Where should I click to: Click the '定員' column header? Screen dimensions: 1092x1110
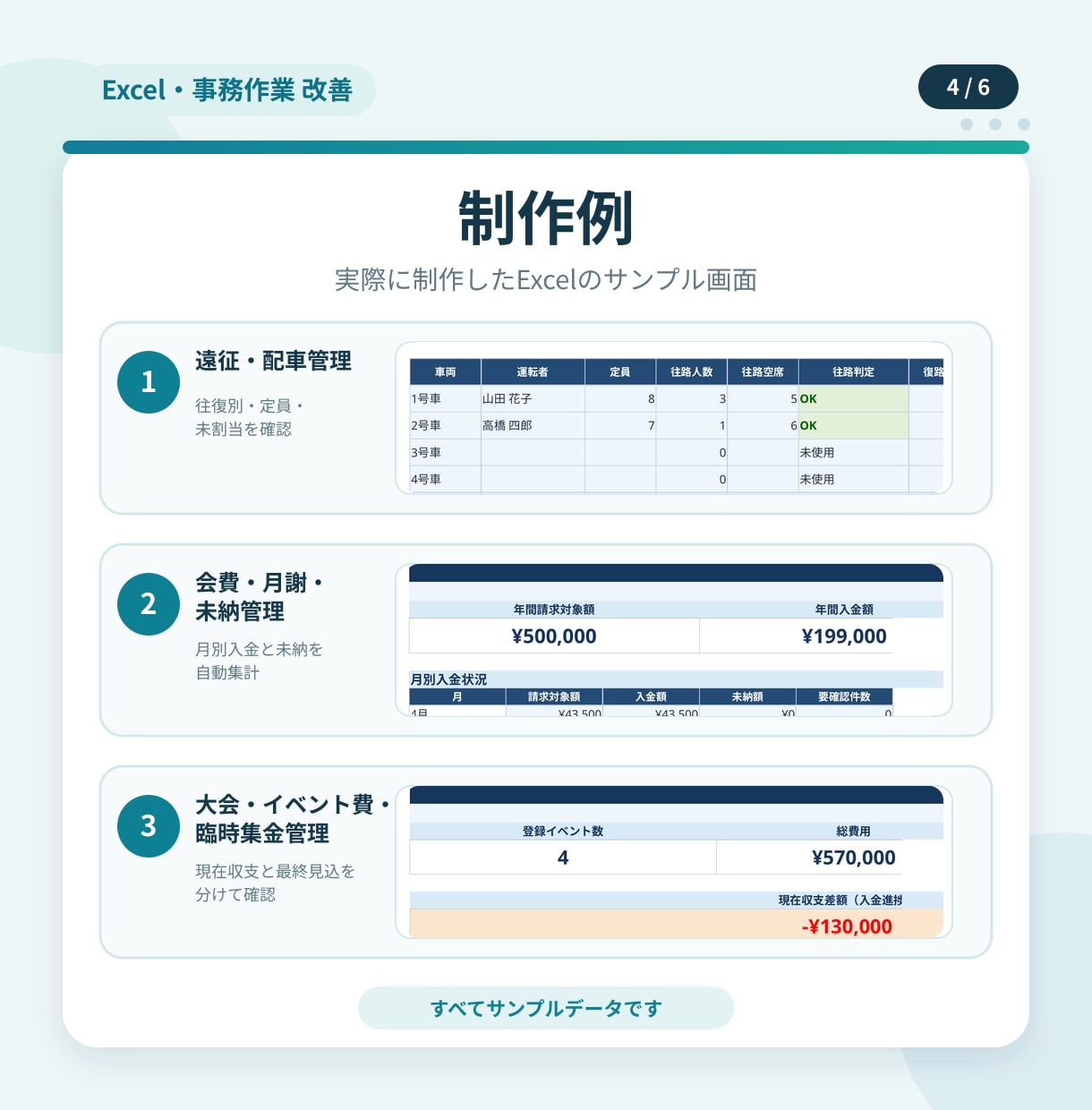tap(620, 371)
